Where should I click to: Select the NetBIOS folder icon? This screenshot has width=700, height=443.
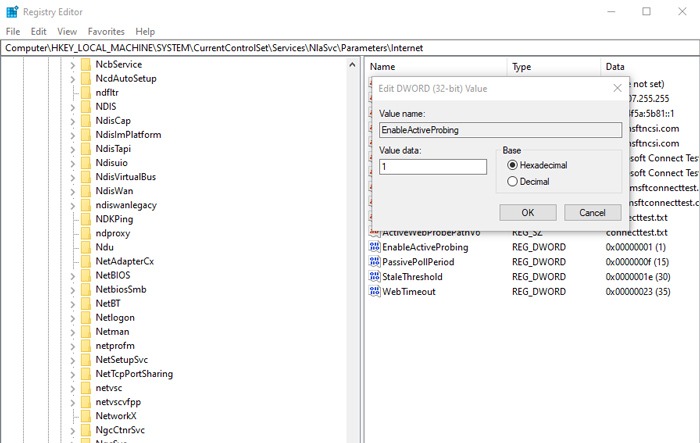tap(86, 276)
